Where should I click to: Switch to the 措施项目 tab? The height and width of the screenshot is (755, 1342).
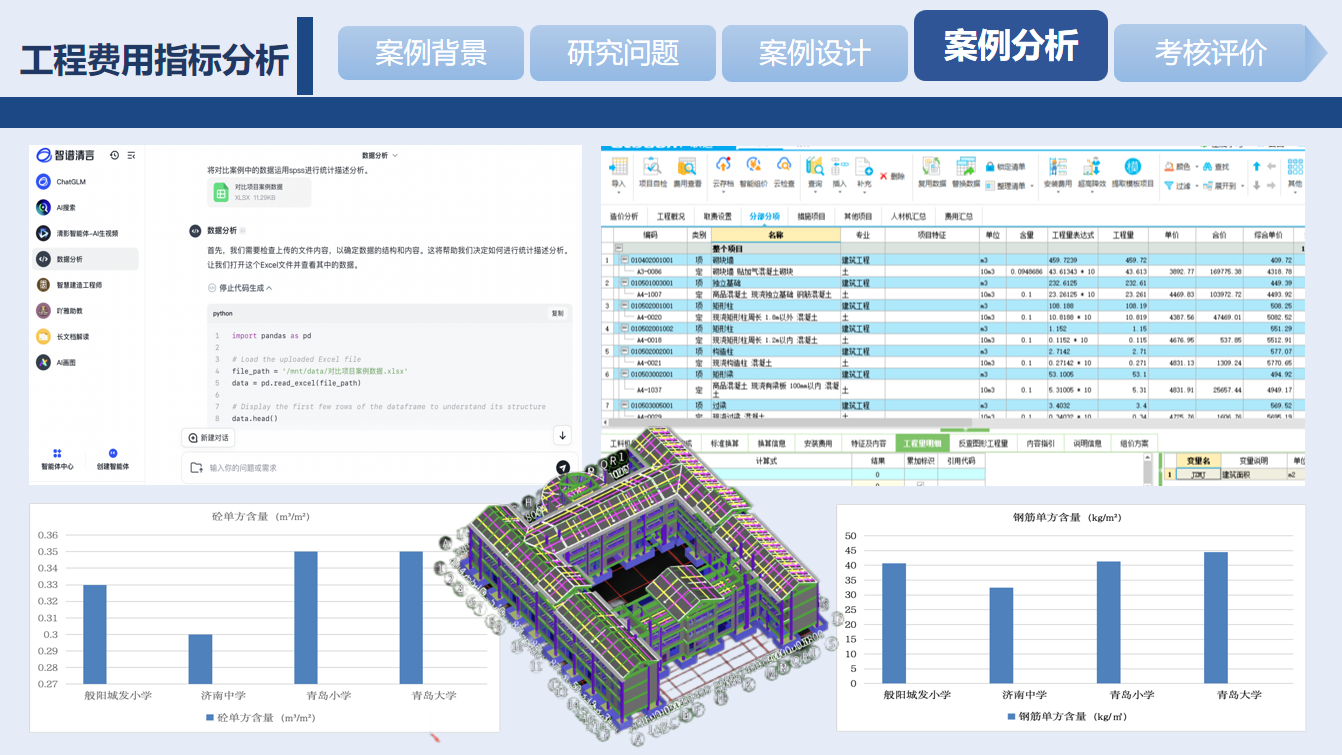coord(811,216)
